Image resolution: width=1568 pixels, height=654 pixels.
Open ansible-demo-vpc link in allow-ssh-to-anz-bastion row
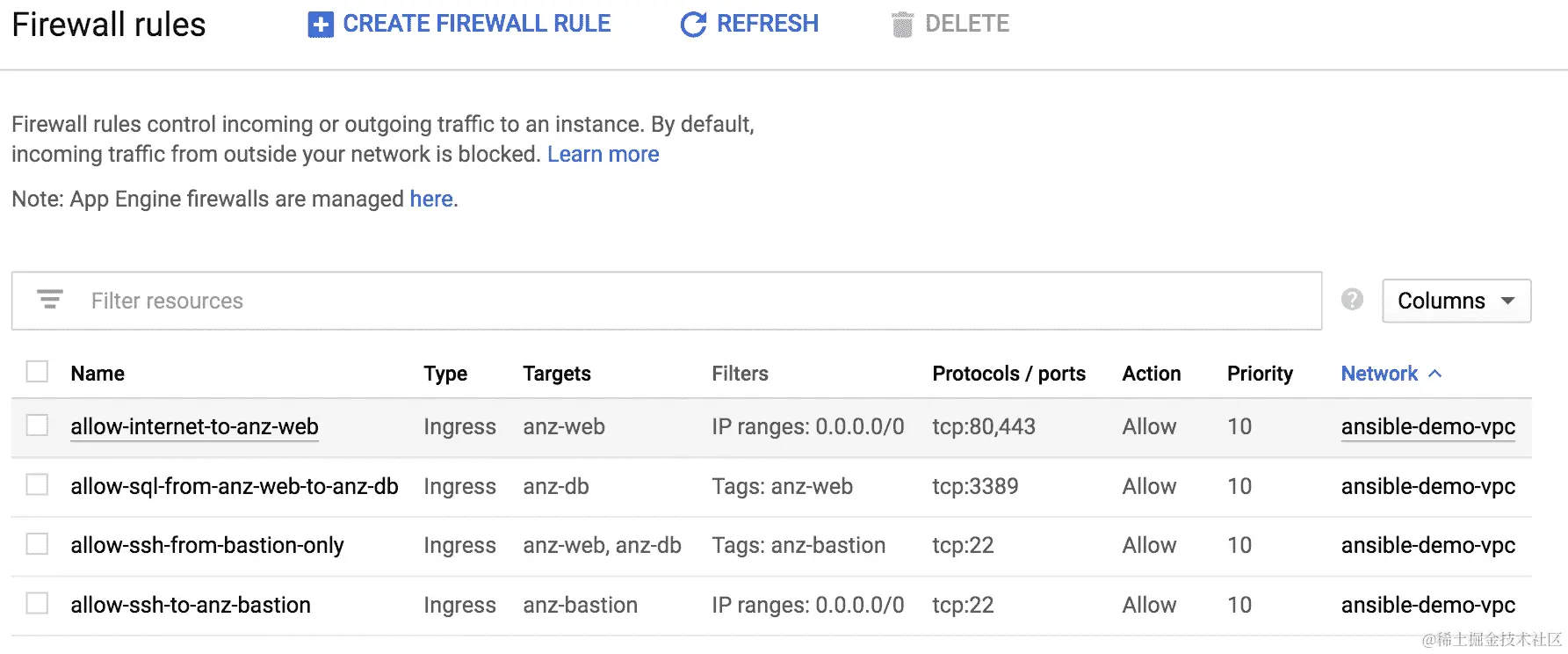[1427, 605]
